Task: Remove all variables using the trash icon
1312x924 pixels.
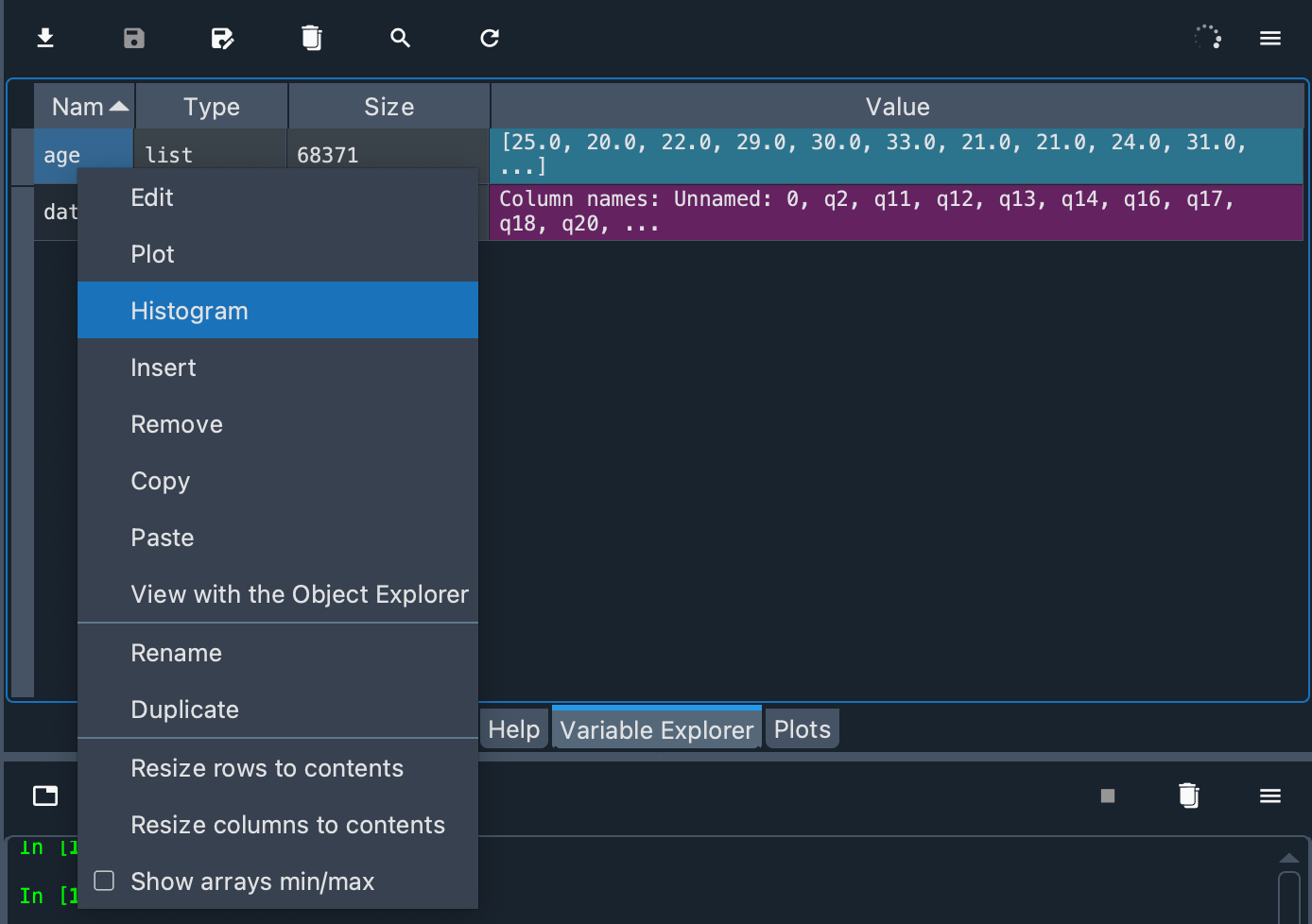Action: pos(312,38)
